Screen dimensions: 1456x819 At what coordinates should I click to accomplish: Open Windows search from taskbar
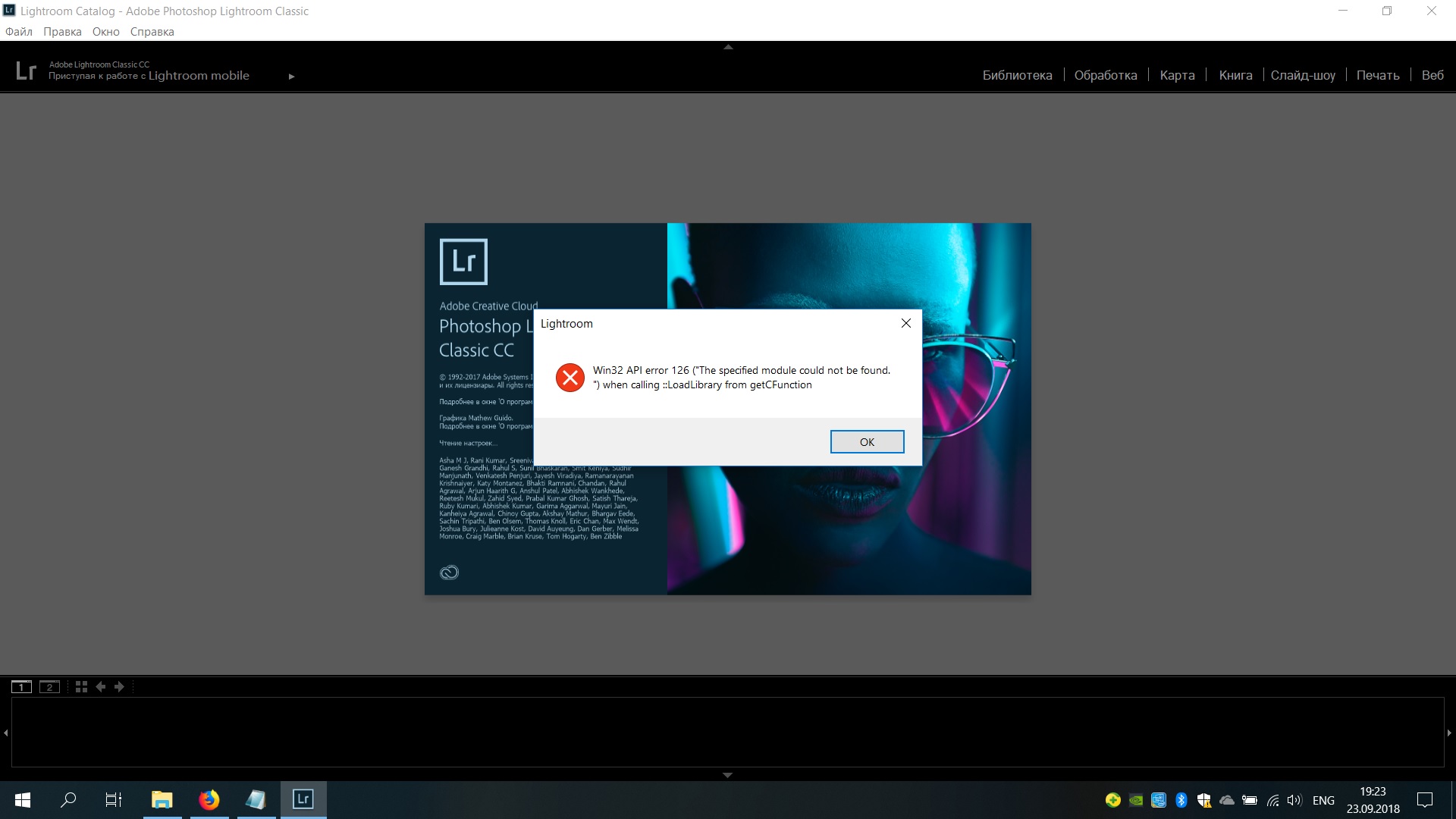68,800
